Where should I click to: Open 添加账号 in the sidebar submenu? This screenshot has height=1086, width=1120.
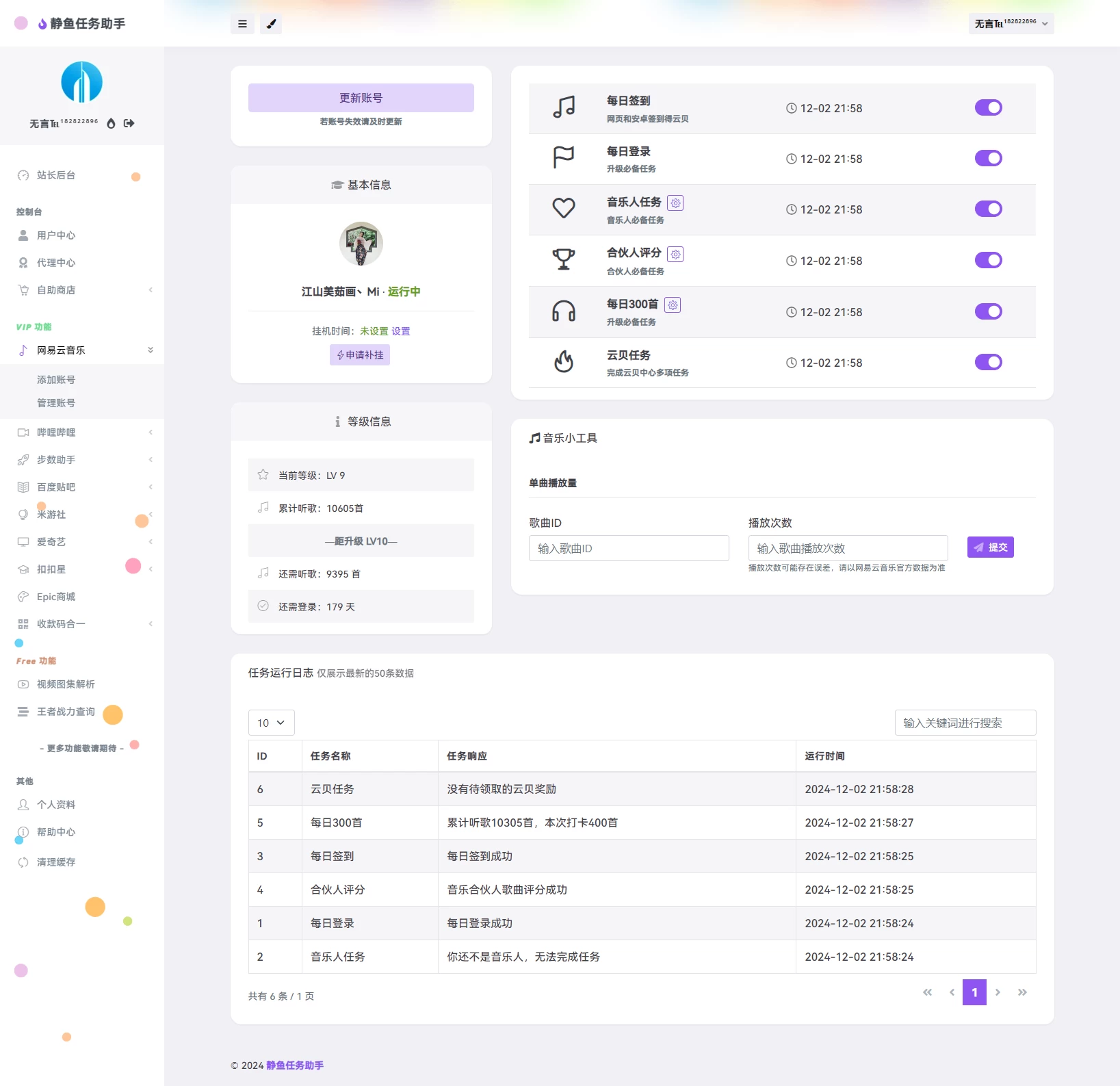coord(56,380)
